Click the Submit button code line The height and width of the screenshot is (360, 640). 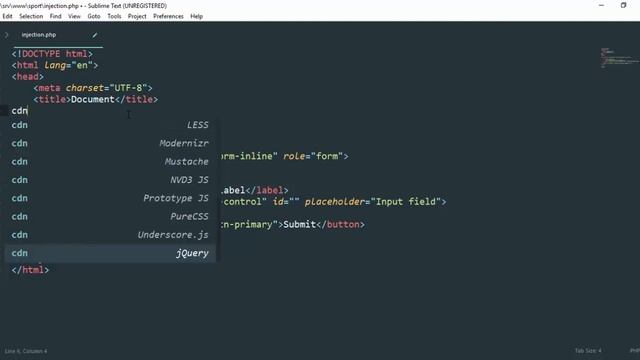coord(293,224)
